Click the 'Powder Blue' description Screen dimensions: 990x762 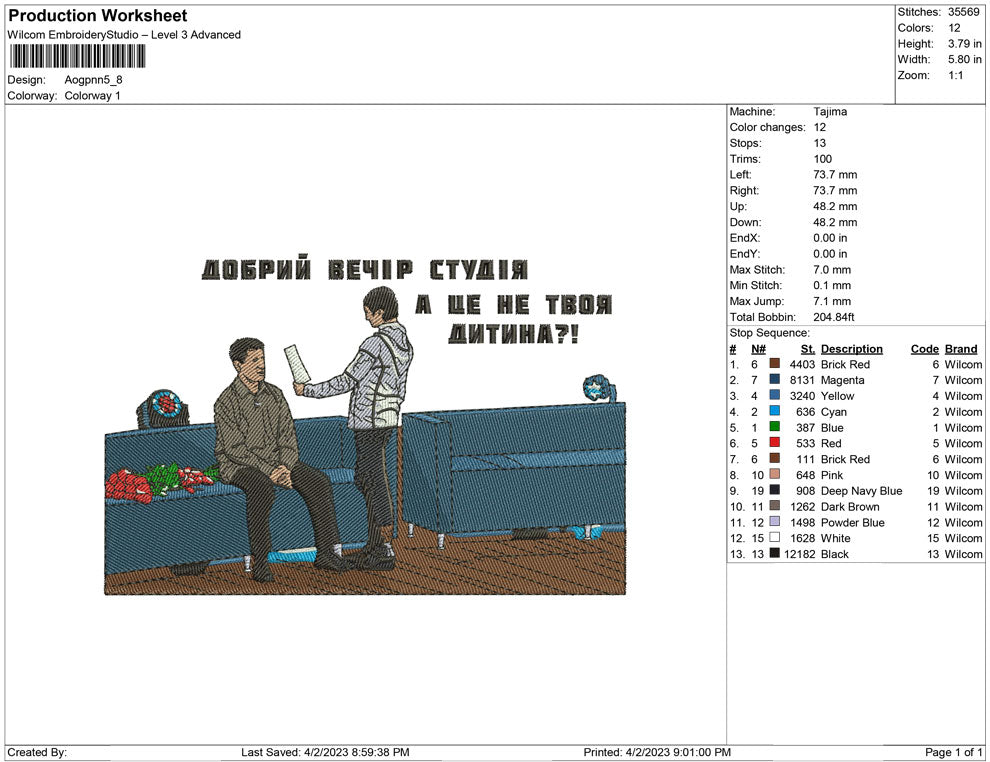click(x=852, y=522)
